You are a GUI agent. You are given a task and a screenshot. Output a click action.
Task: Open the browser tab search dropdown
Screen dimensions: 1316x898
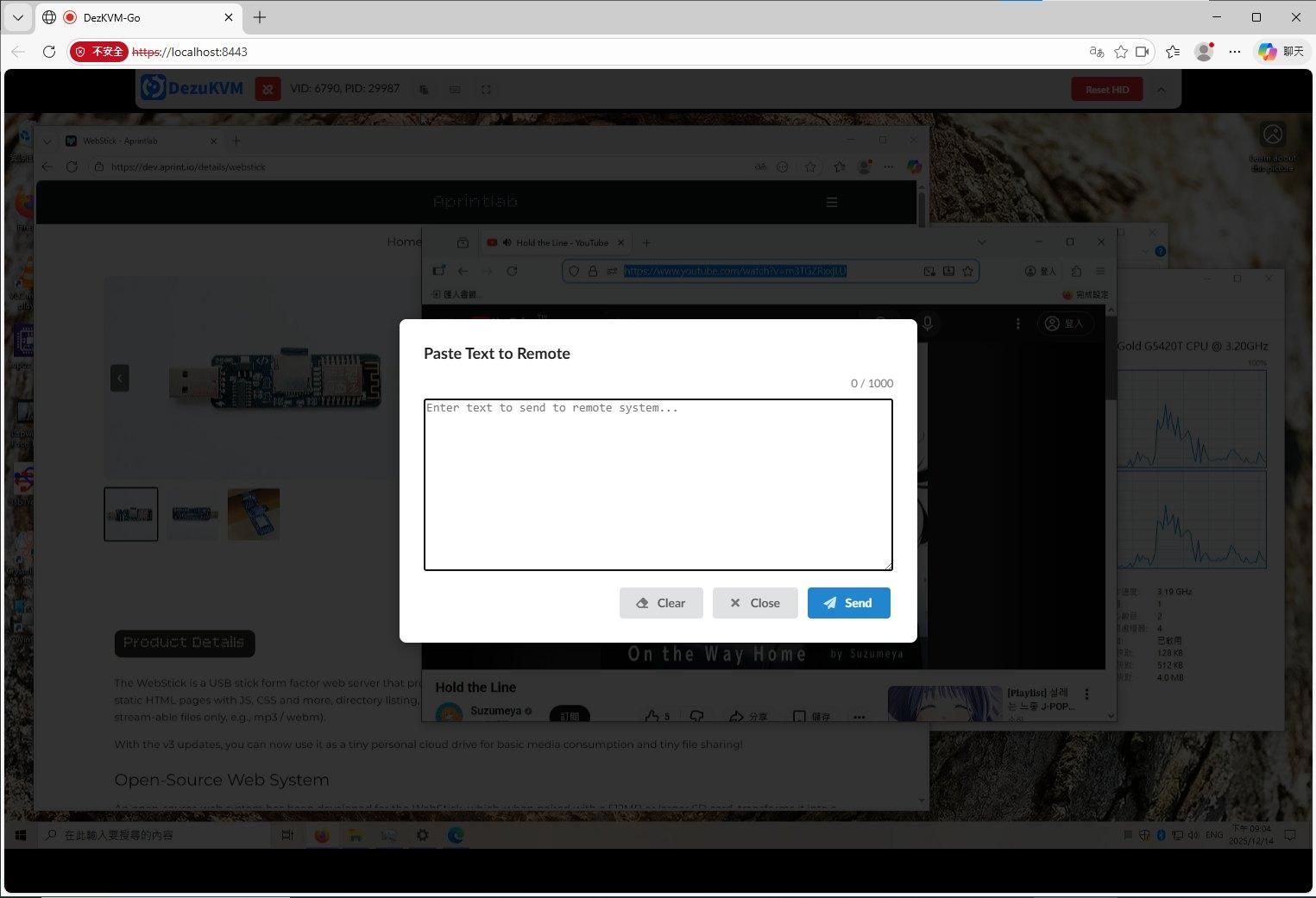click(17, 17)
